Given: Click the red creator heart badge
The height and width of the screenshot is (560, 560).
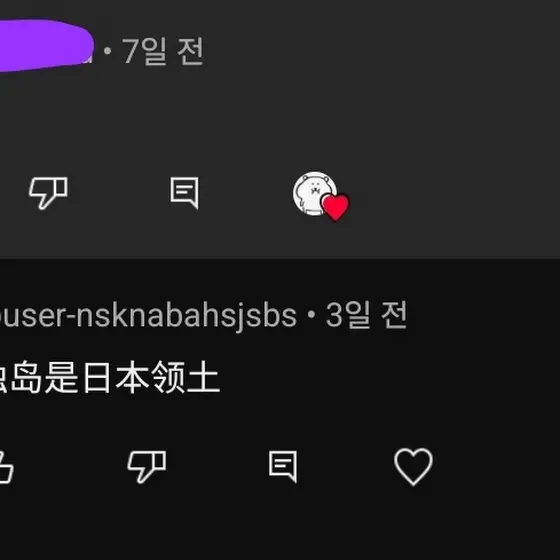Looking at the screenshot, I should [336, 208].
